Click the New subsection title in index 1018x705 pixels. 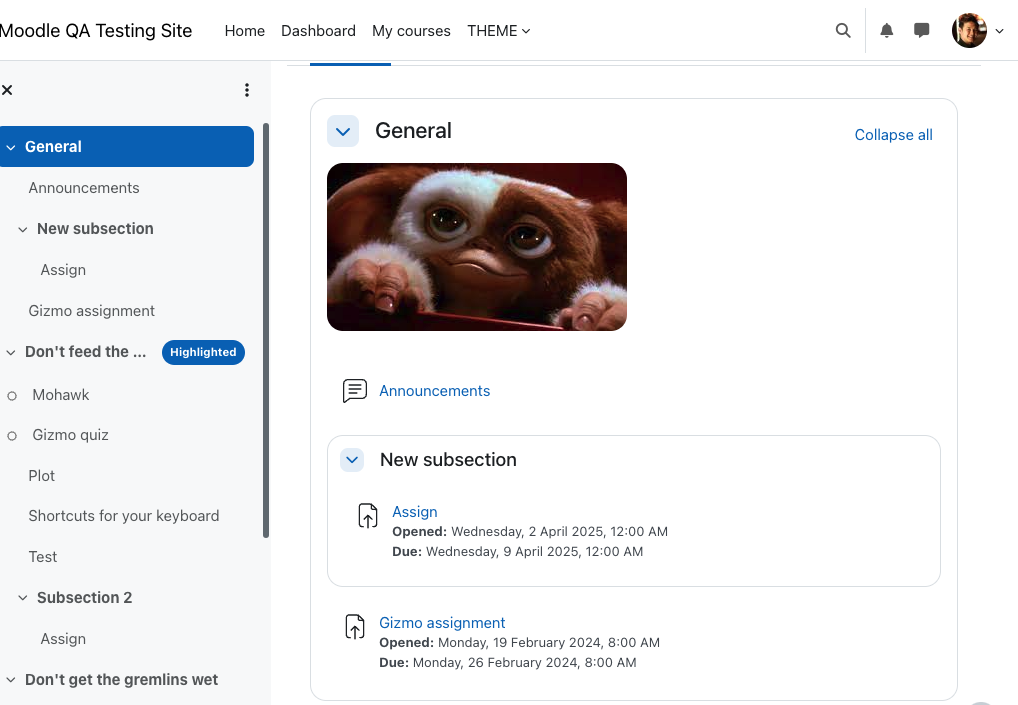(95, 229)
